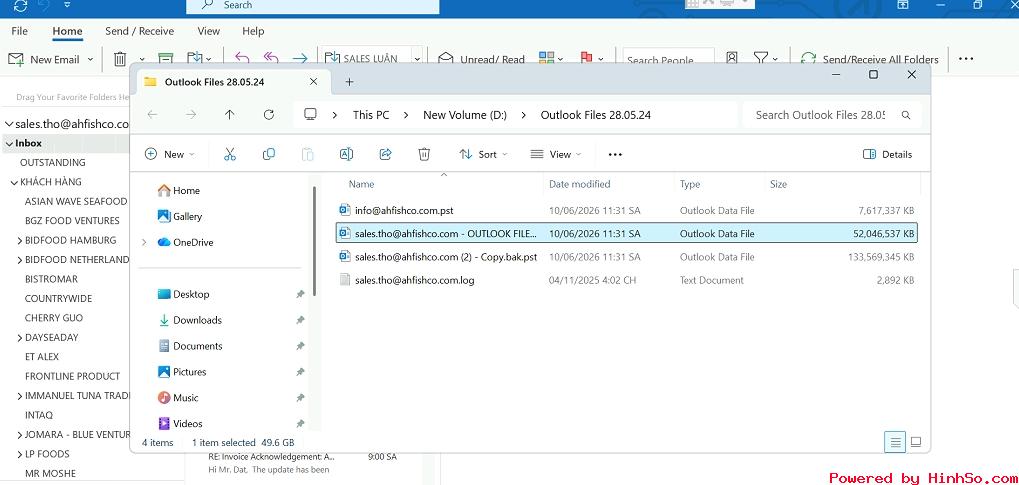
Task: Click Outlook Reply All icon
Action: pyautogui.click(x=271, y=59)
